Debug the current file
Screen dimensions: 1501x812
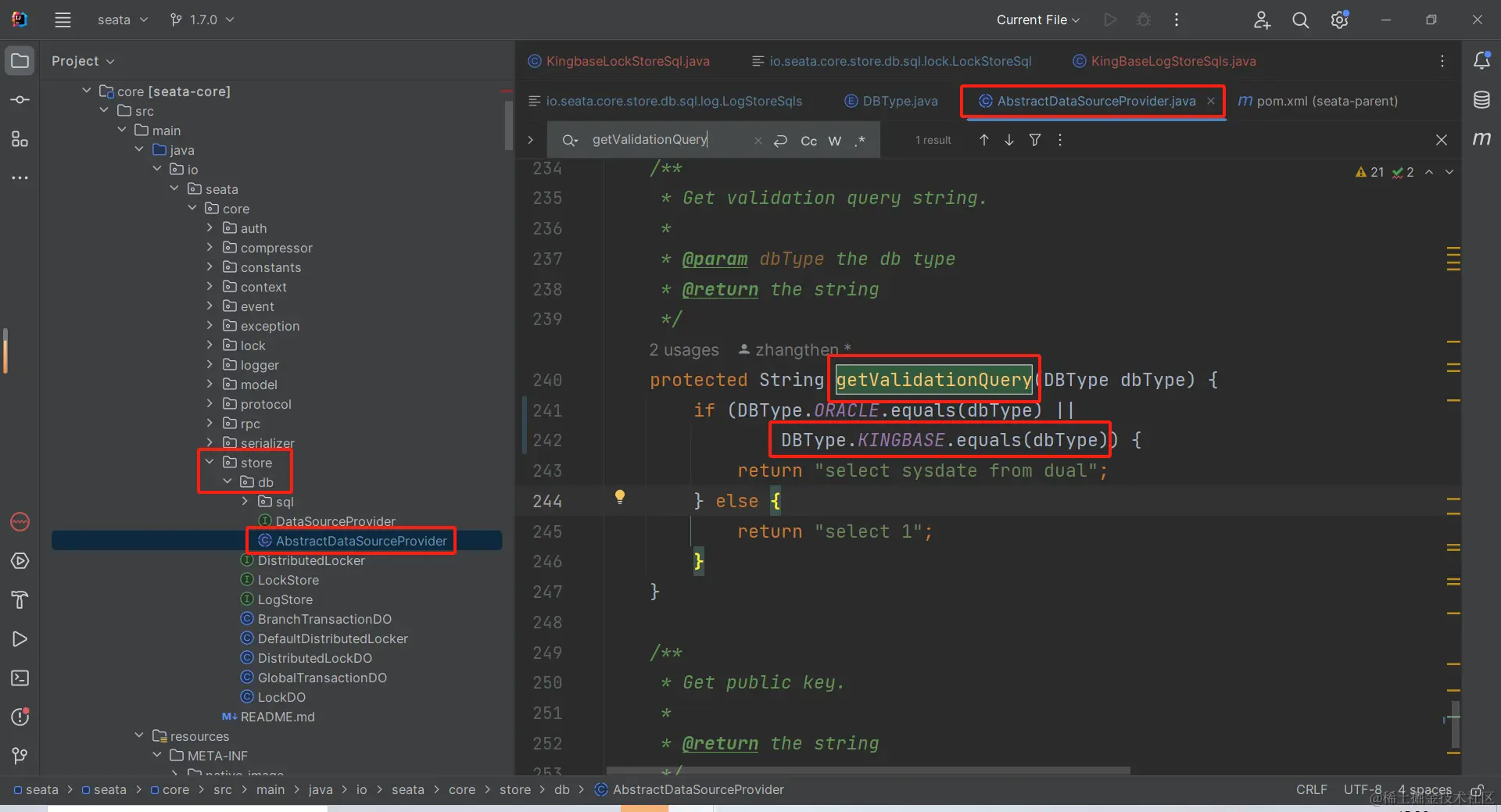coord(1144,20)
